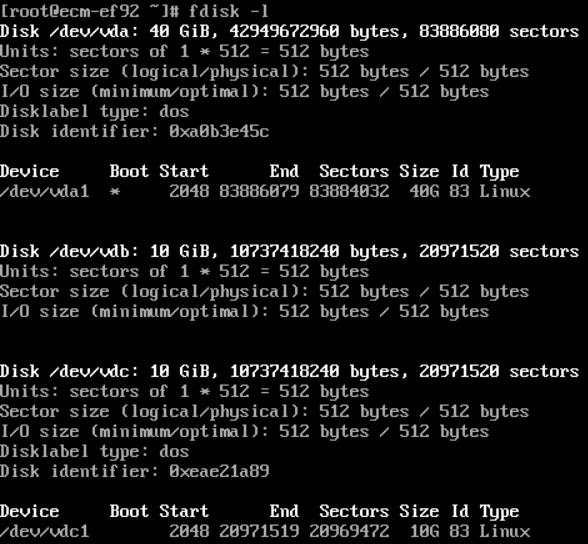Viewport: 588px width, 544px height.
Task: Click the Disk /dev/vdb 10 GiB line
Action: click(290, 252)
